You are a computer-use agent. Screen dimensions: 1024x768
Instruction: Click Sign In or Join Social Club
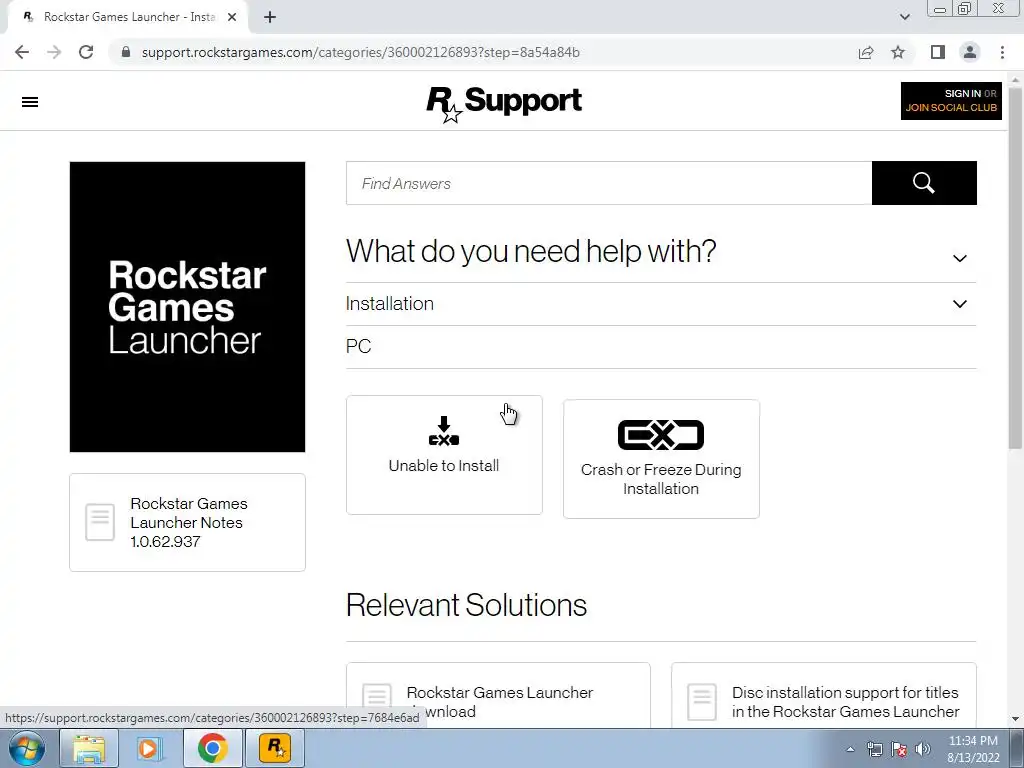click(x=951, y=101)
